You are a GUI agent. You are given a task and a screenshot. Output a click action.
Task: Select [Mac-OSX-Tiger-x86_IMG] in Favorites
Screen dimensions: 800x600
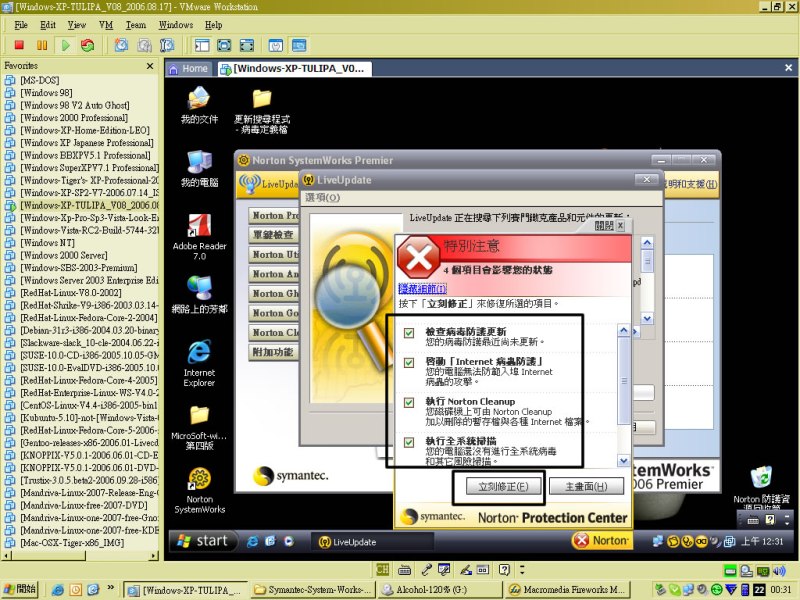pyautogui.click(x=72, y=542)
